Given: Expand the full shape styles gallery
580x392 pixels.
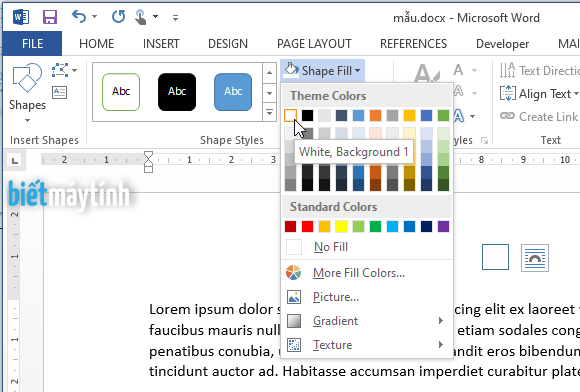Looking at the screenshot, I should [x=269, y=112].
